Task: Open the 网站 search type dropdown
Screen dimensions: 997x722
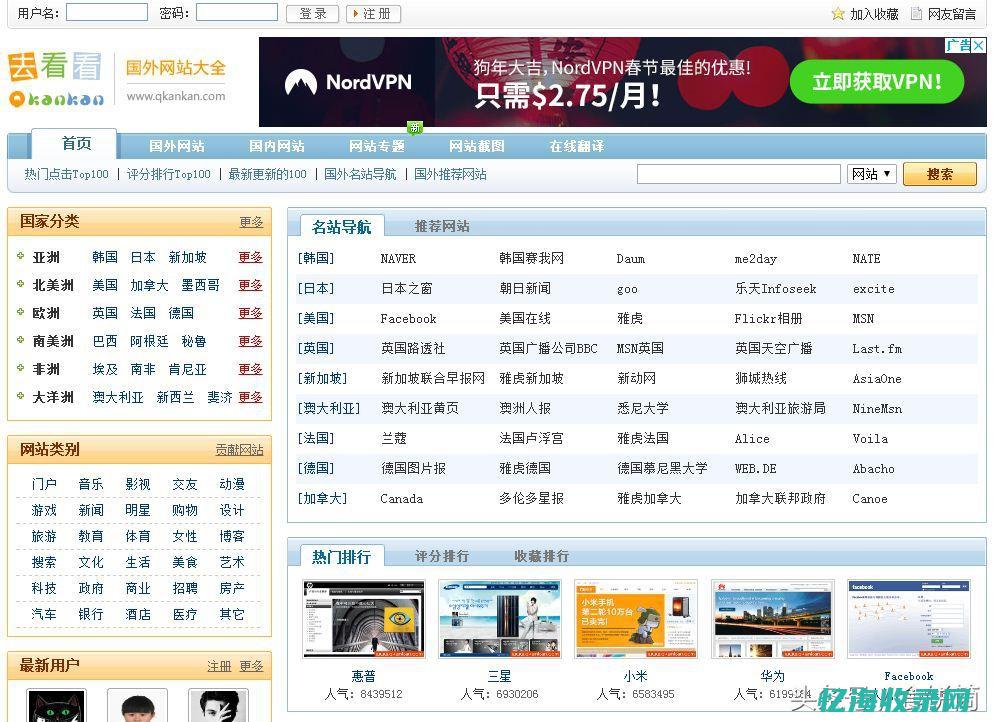Action: [x=870, y=174]
